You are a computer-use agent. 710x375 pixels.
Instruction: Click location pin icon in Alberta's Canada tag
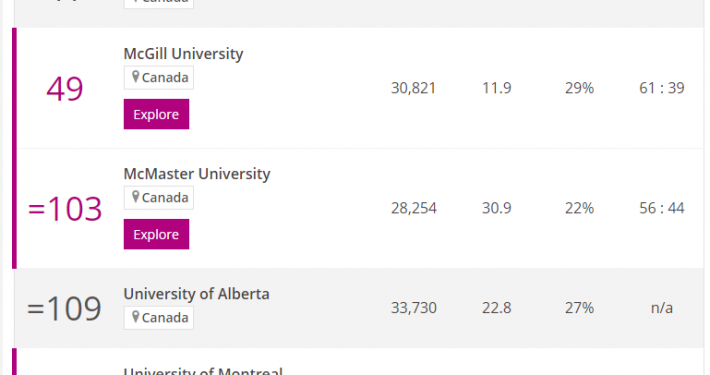pos(135,317)
